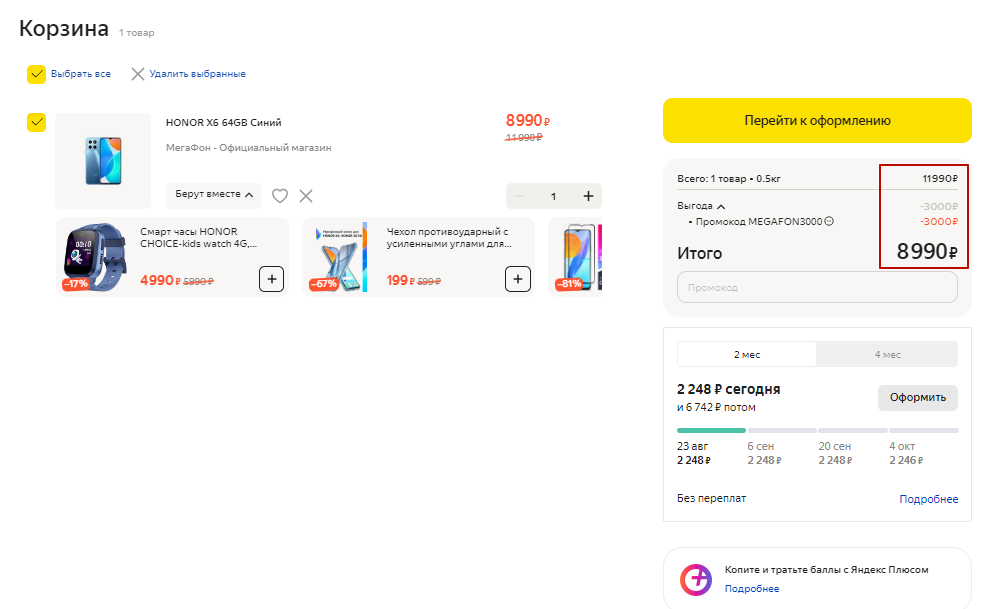Image resolution: width=990 pixels, height=609 pixels.
Task: Focus the 'Промокод' input field
Action: point(817,287)
